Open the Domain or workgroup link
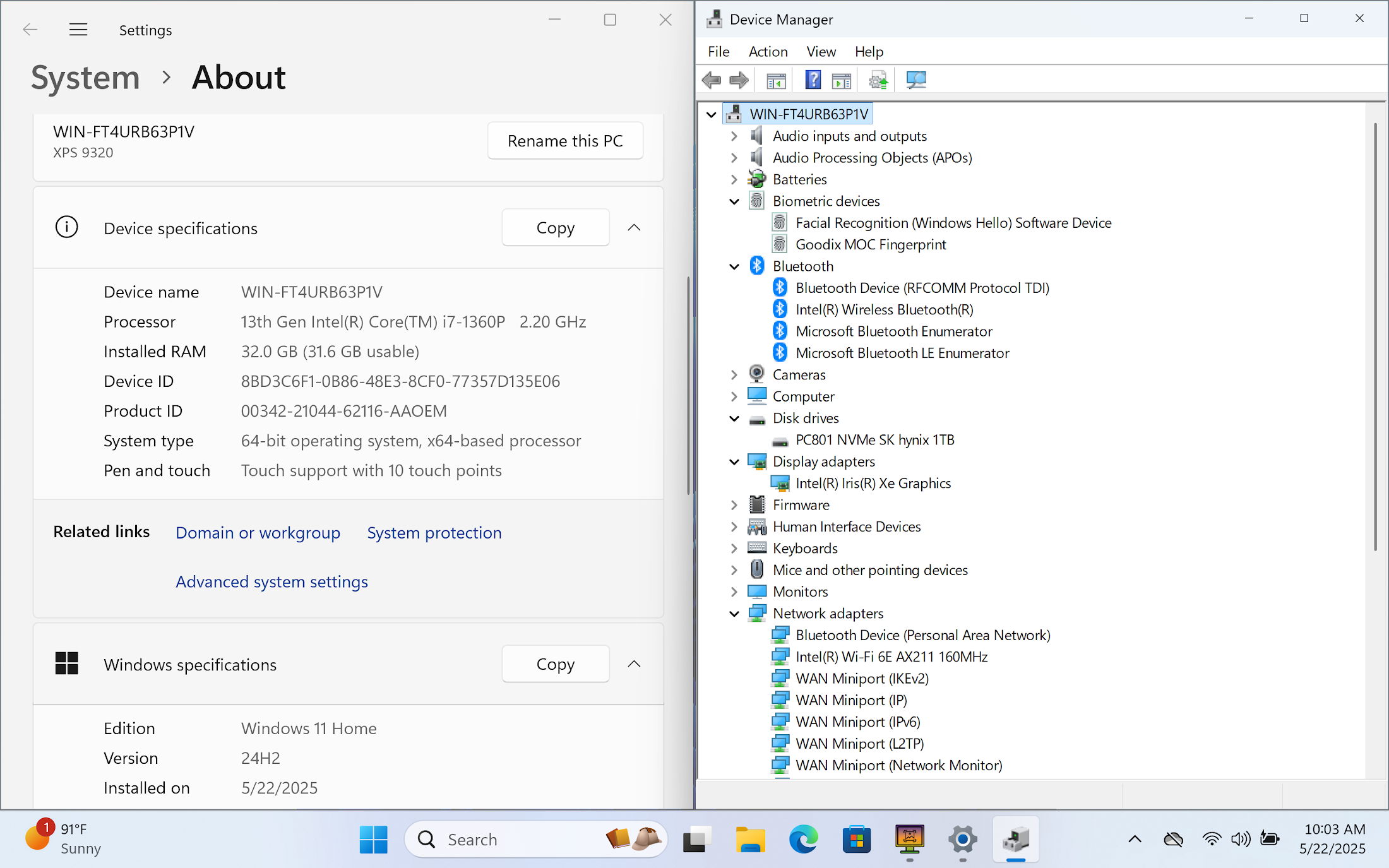This screenshot has width=1389, height=868. (258, 533)
